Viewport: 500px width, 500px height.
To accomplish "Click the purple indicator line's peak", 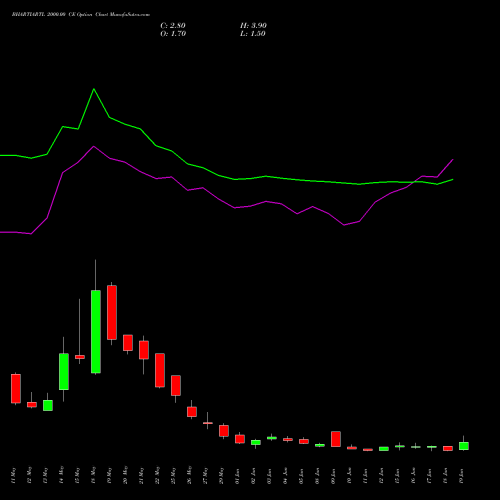I will point(94,146).
